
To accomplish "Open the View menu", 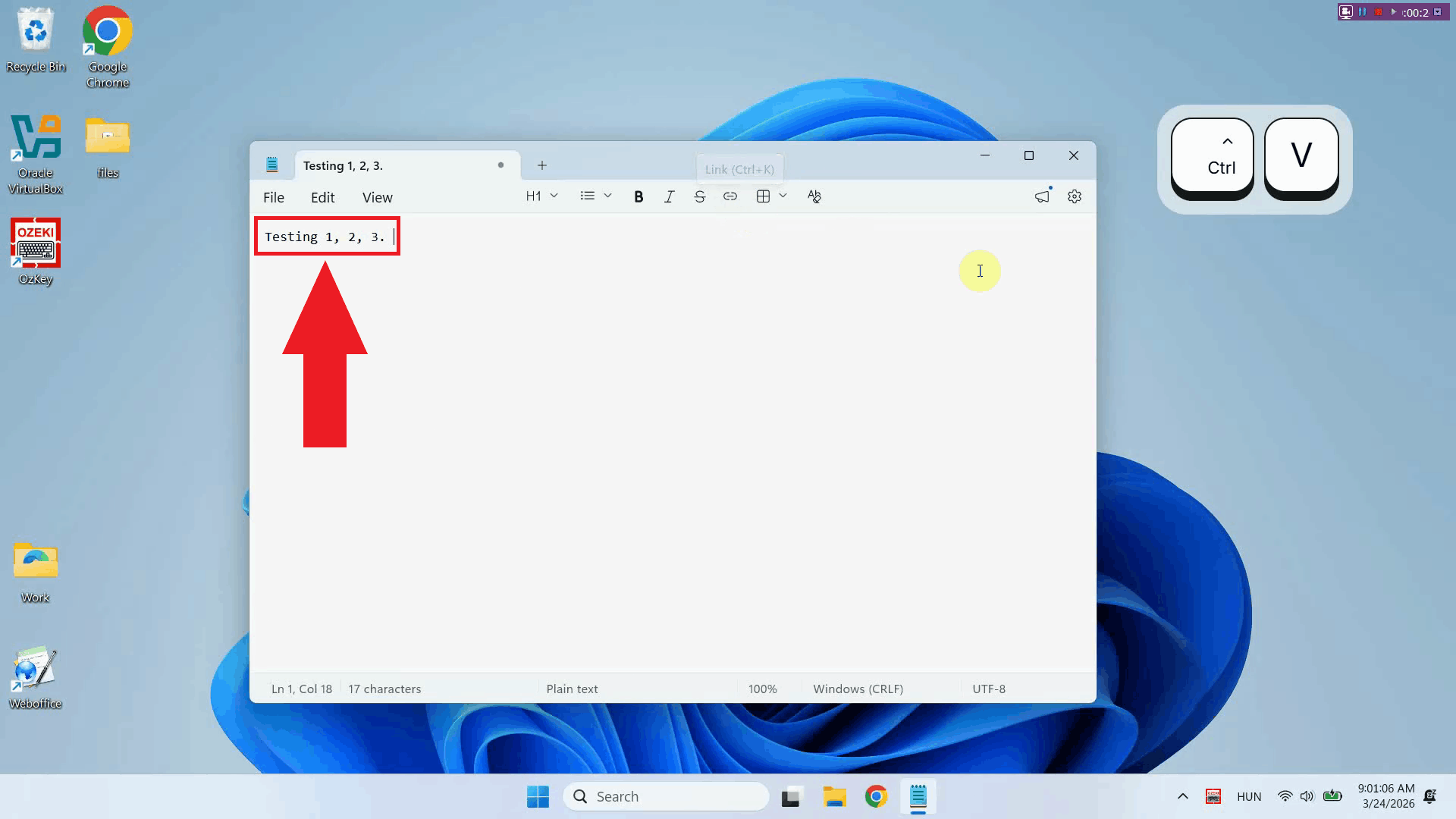I will 377,197.
